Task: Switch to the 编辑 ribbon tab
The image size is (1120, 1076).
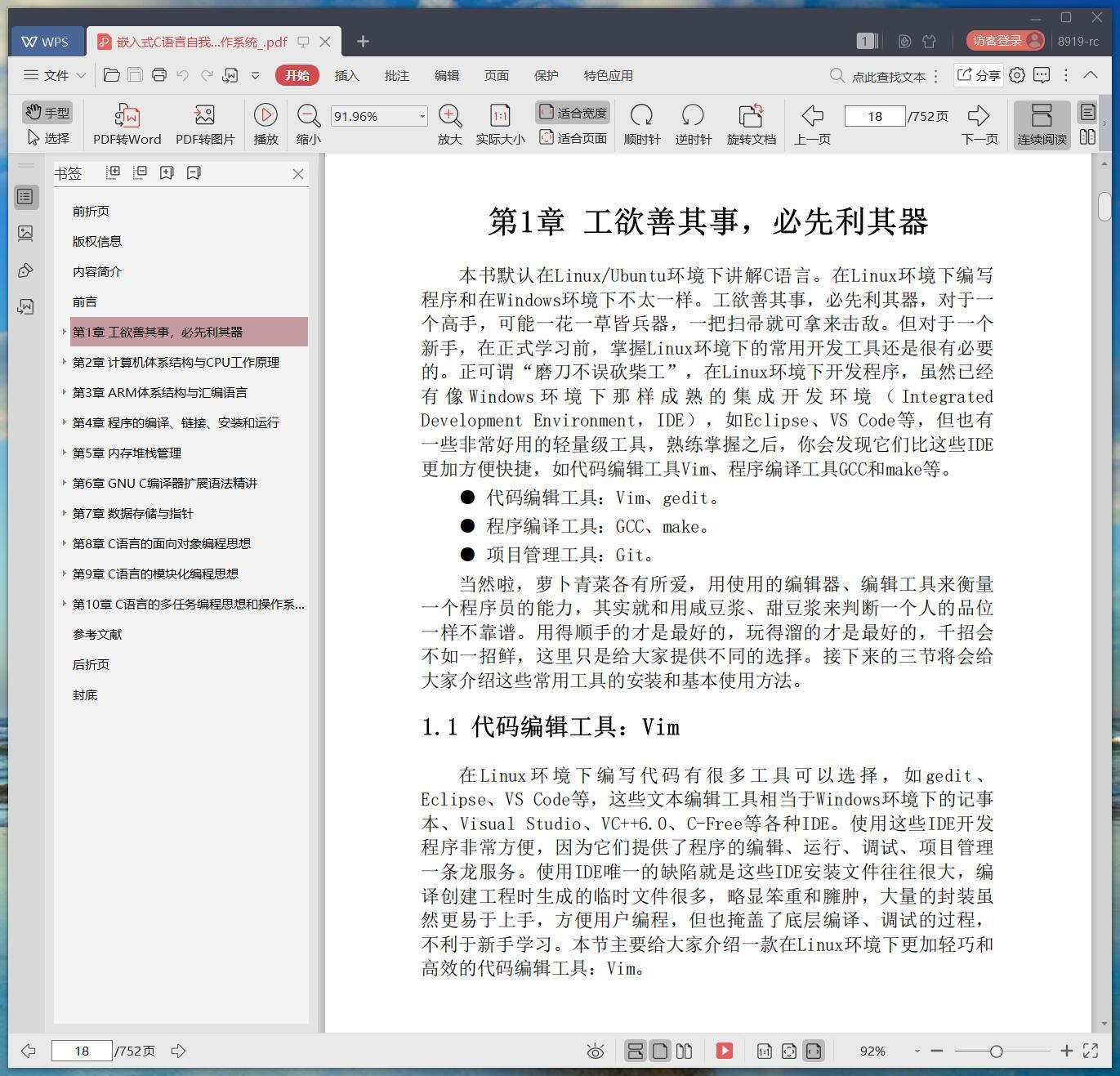Action: coord(446,75)
